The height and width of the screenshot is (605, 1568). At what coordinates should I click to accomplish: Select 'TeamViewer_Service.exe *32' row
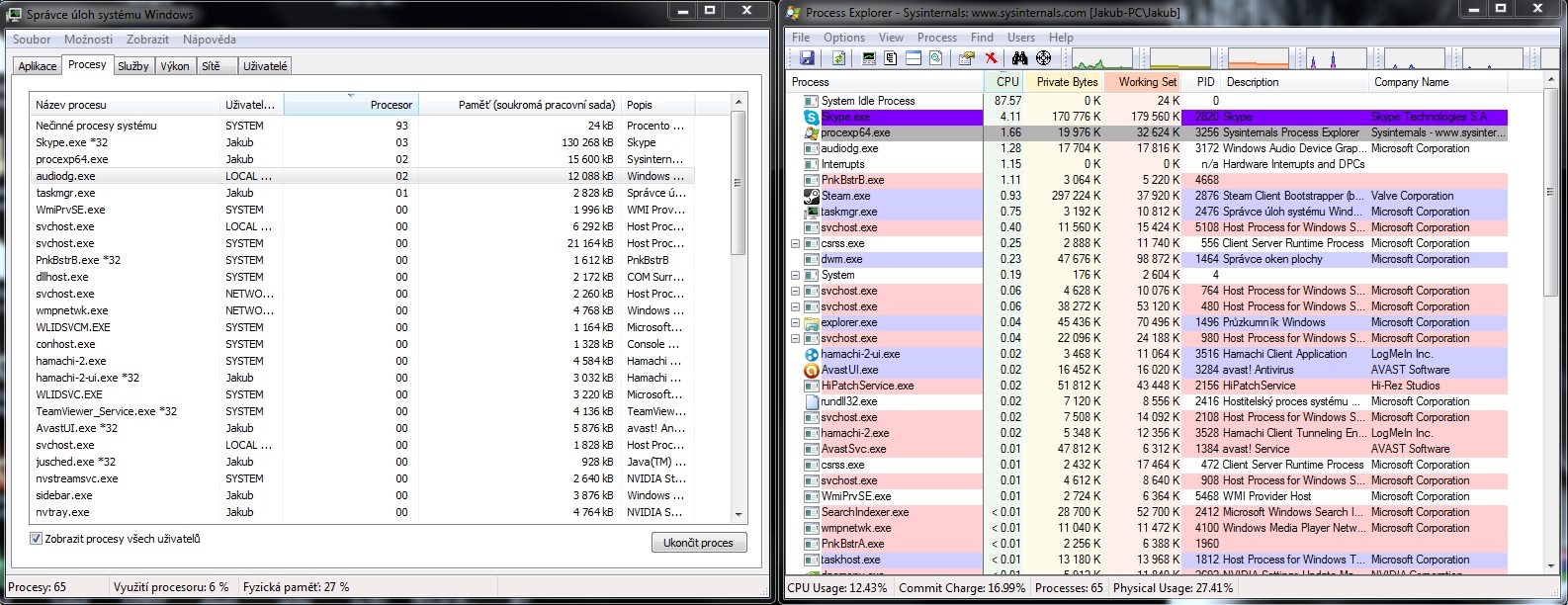pyautogui.click(x=362, y=411)
